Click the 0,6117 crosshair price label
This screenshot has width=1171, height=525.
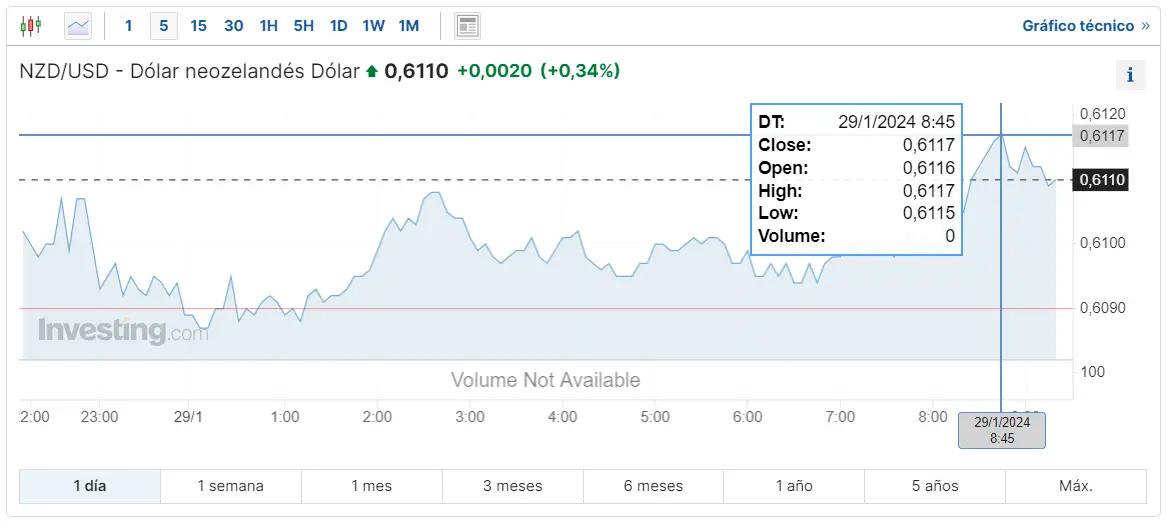click(x=1099, y=136)
